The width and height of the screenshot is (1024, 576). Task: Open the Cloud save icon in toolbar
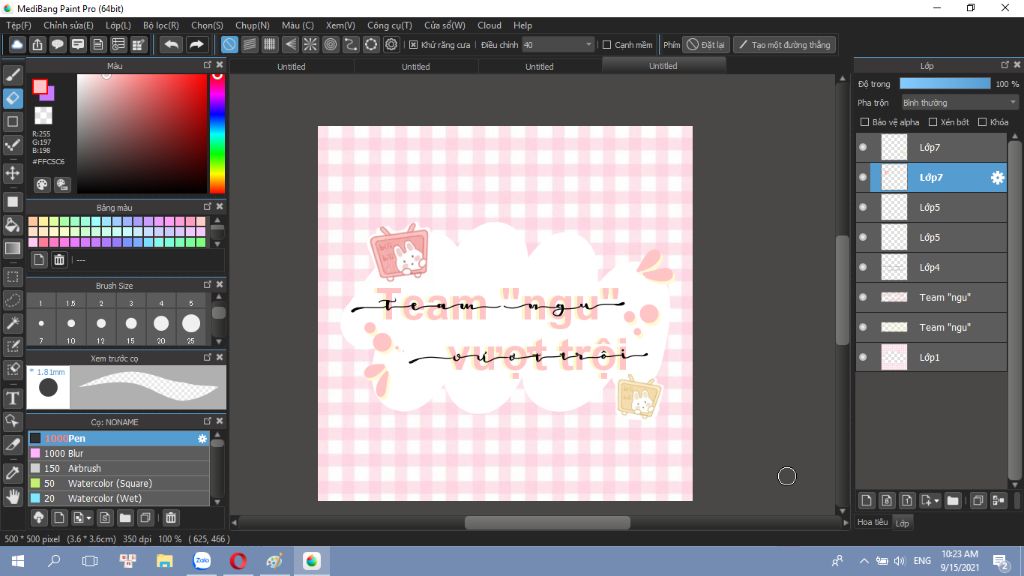[x=17, y=44]
